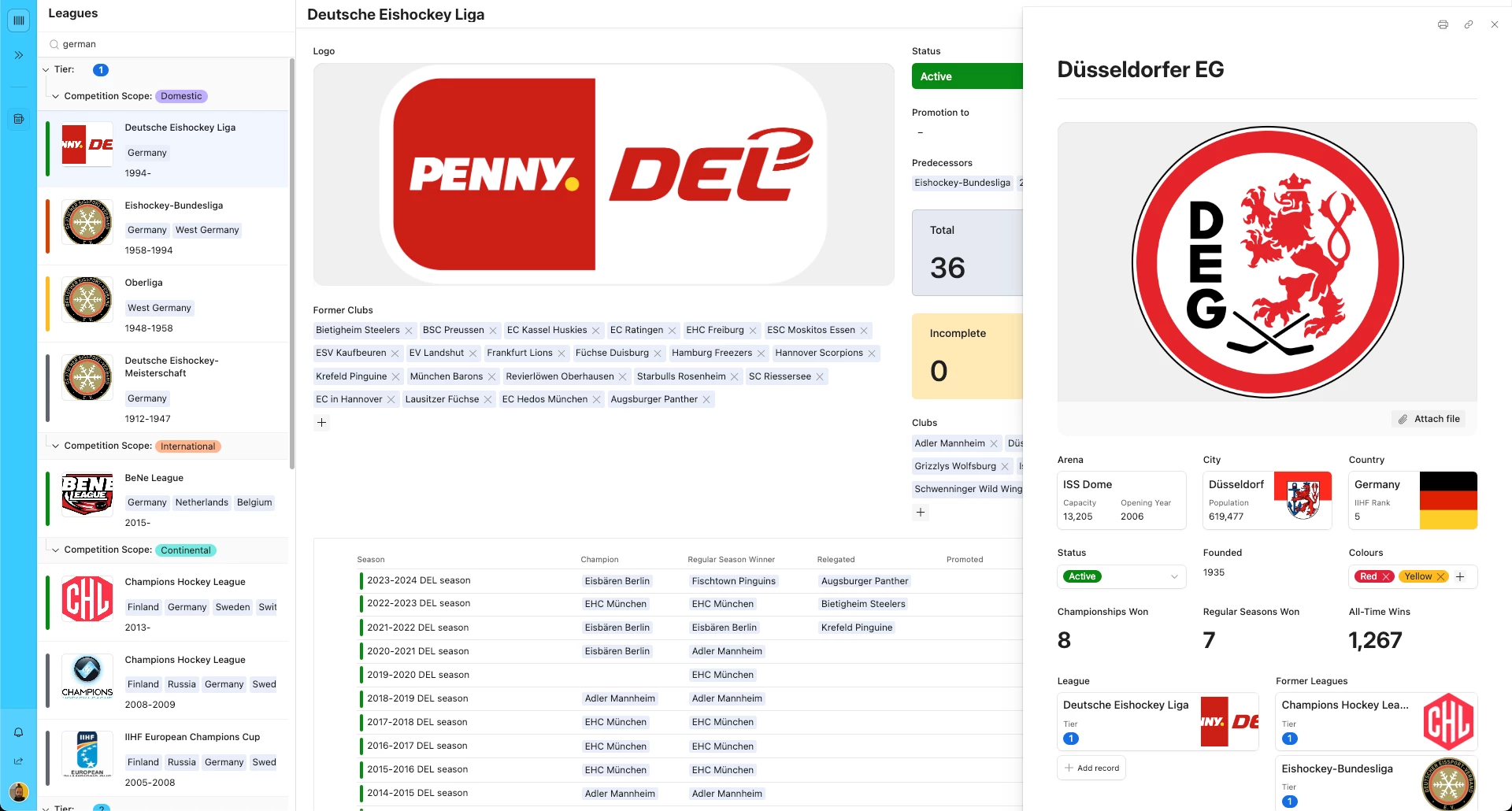Open Düsseldorf city card
Screen dimensions: 1512x811
(1267, 501)
